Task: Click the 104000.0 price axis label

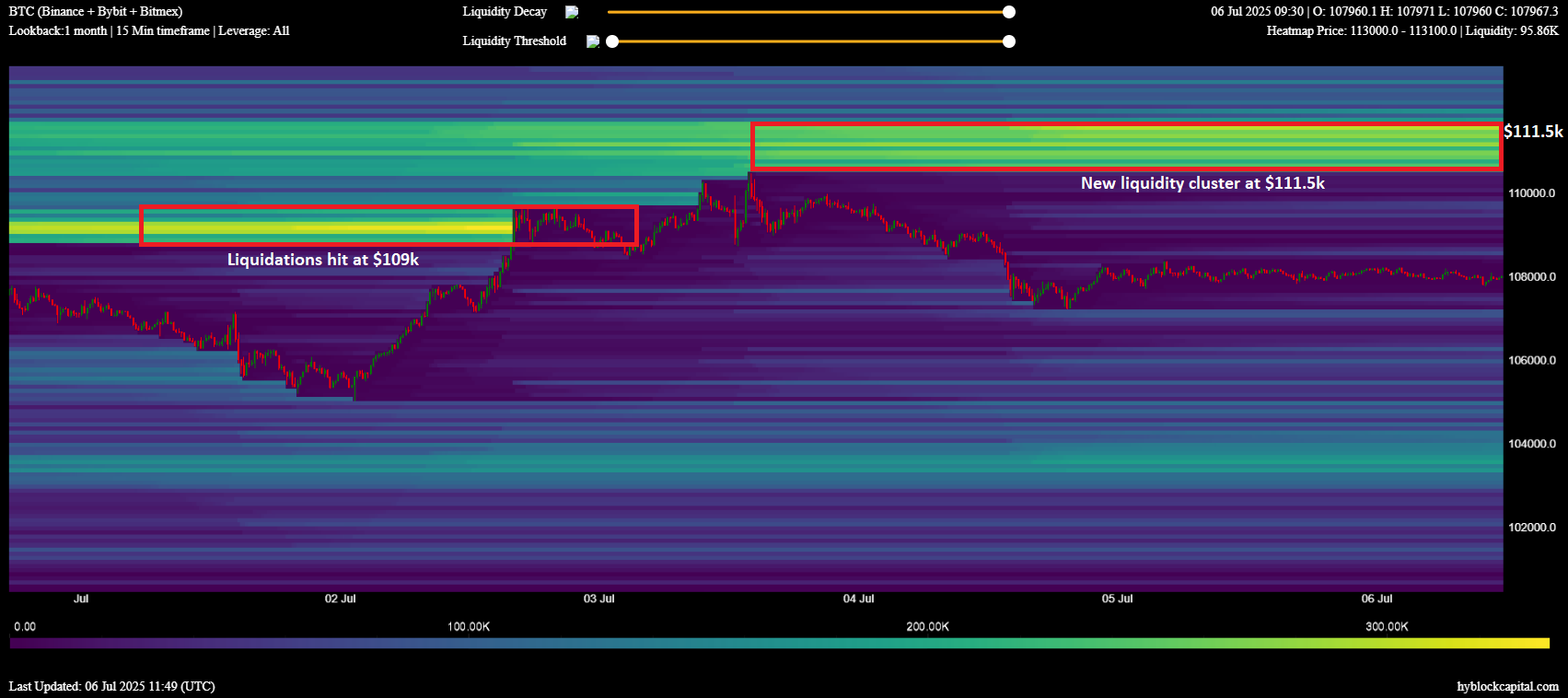Action: pos(1532,444)
